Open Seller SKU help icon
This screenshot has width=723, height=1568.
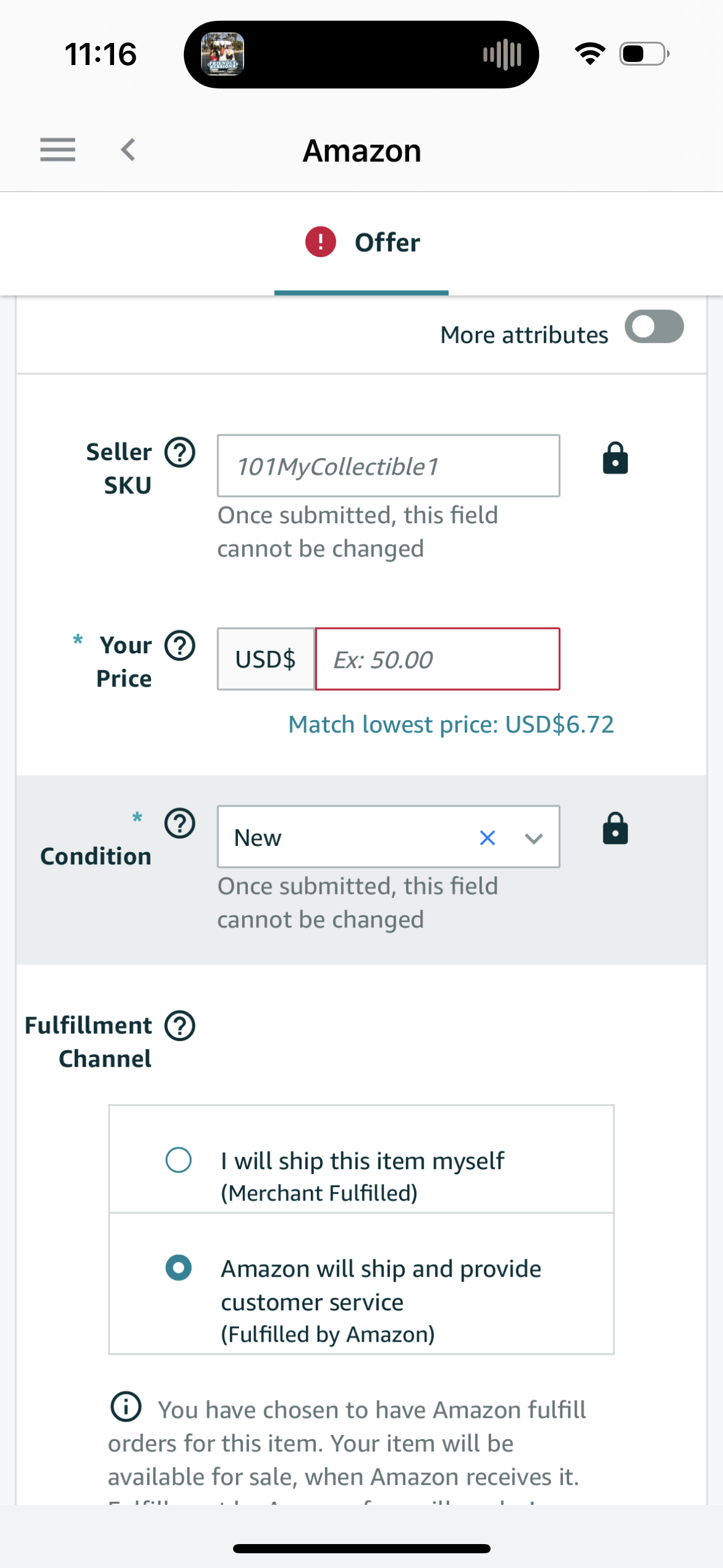pos(180,453)
